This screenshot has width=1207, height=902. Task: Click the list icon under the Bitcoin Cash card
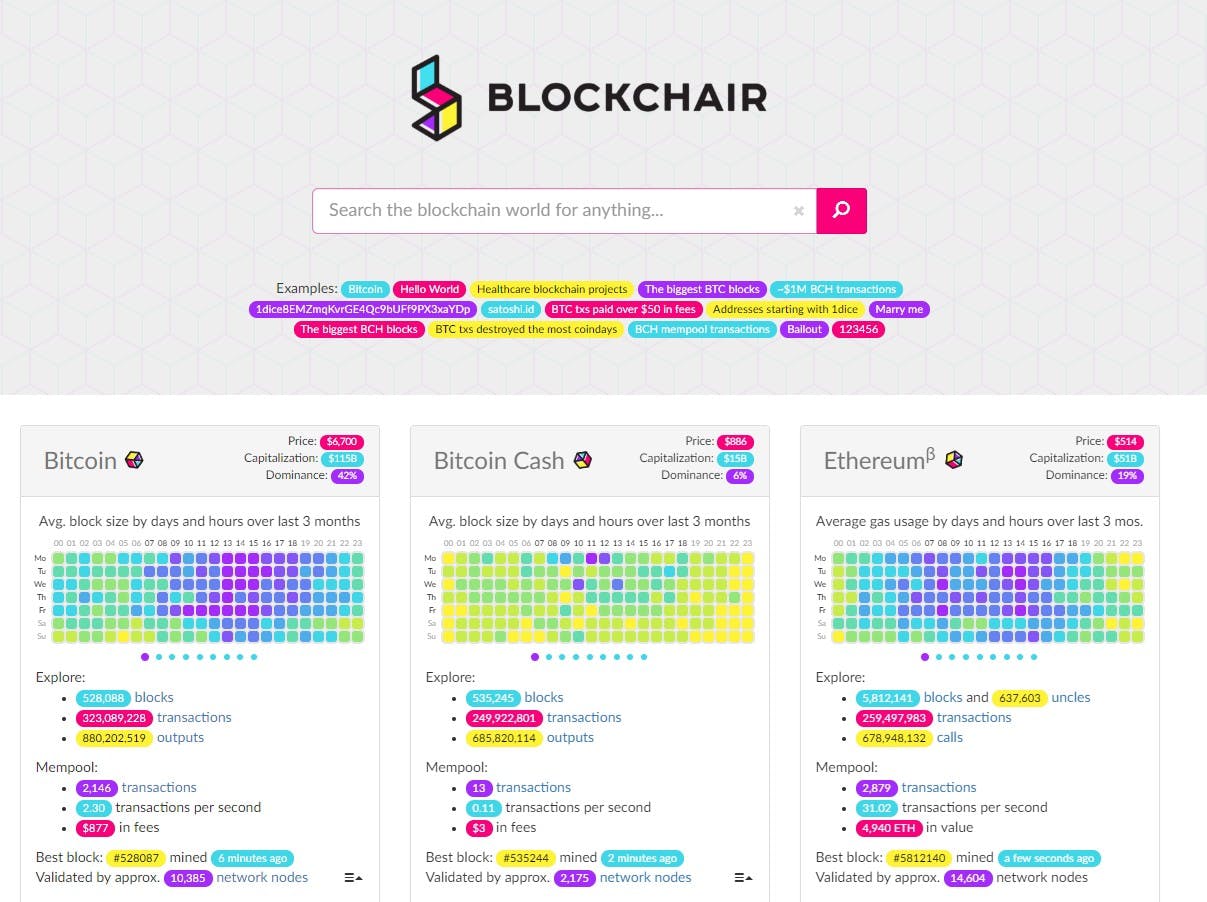coord(742,875)
